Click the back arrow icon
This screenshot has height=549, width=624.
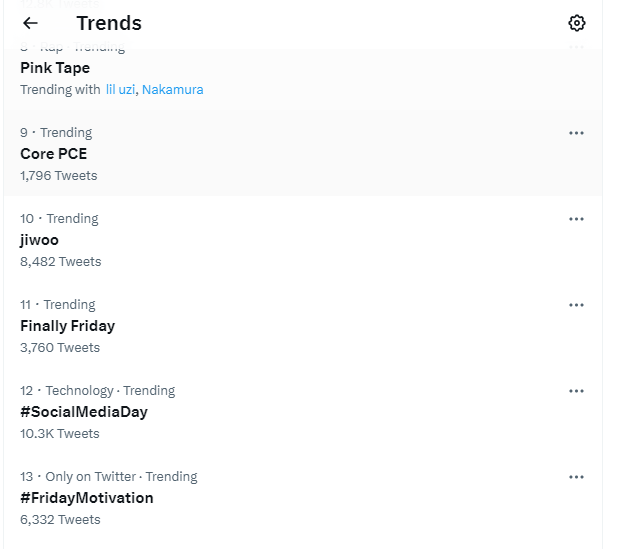[x=30, y=23]
